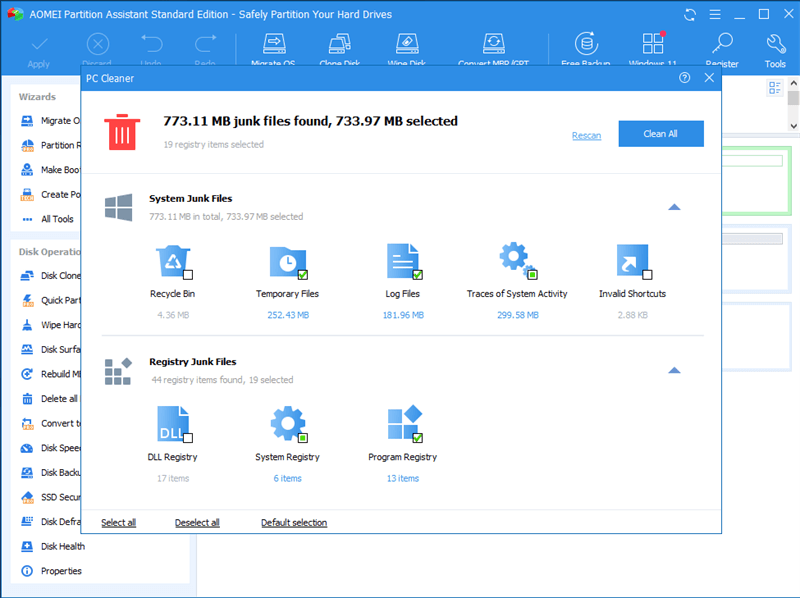Uncheck the Log Files checkbox
The image size is (800, 598).
[x=418, y=275]
